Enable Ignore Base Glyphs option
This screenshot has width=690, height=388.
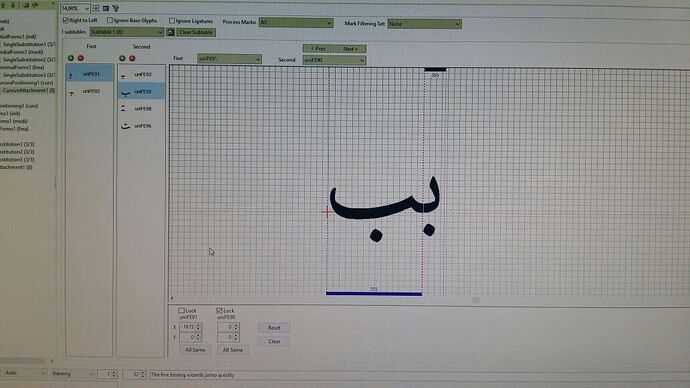tap(110, 20)
